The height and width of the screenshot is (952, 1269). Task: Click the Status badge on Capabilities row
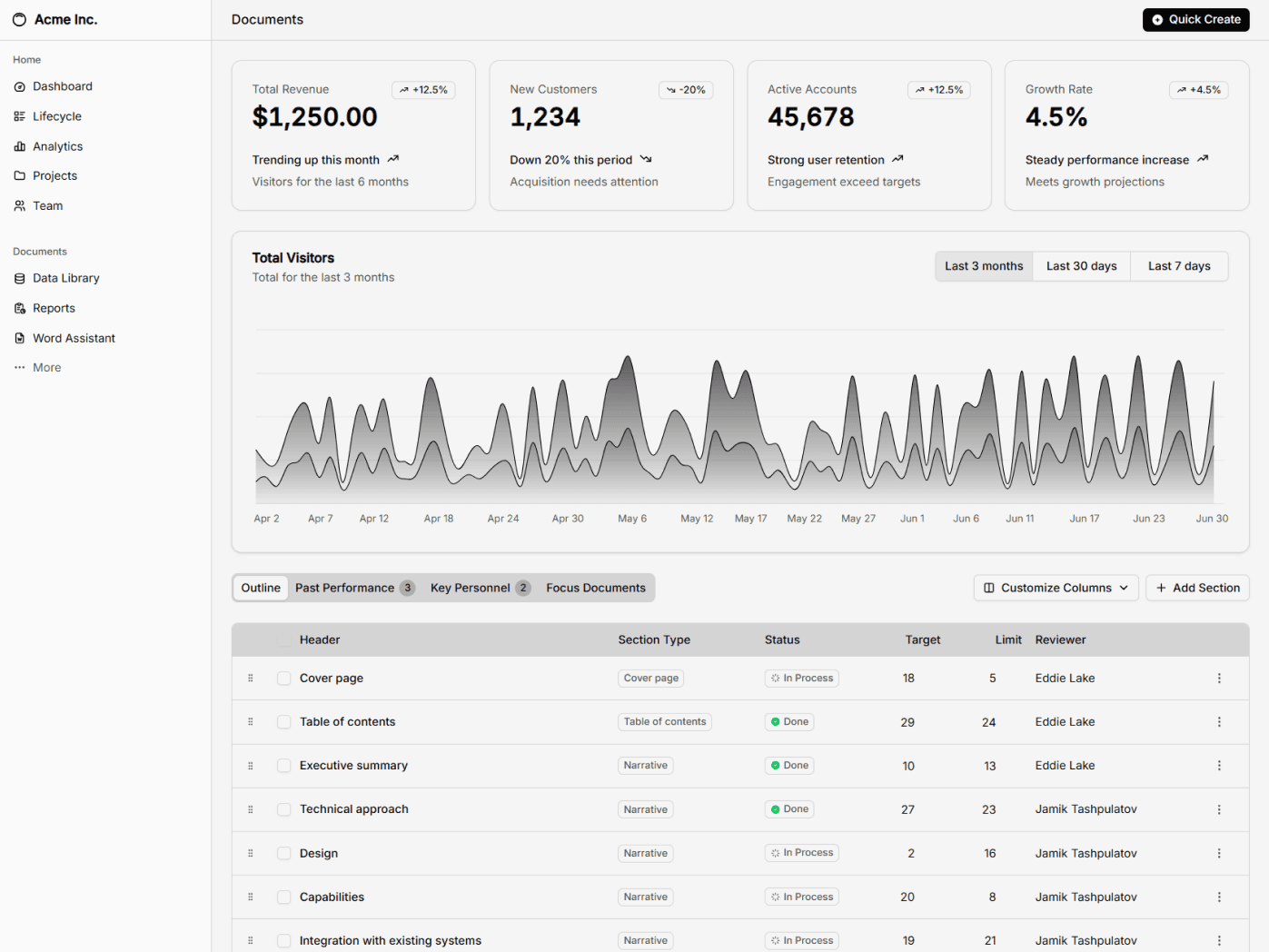pos(801,897)
